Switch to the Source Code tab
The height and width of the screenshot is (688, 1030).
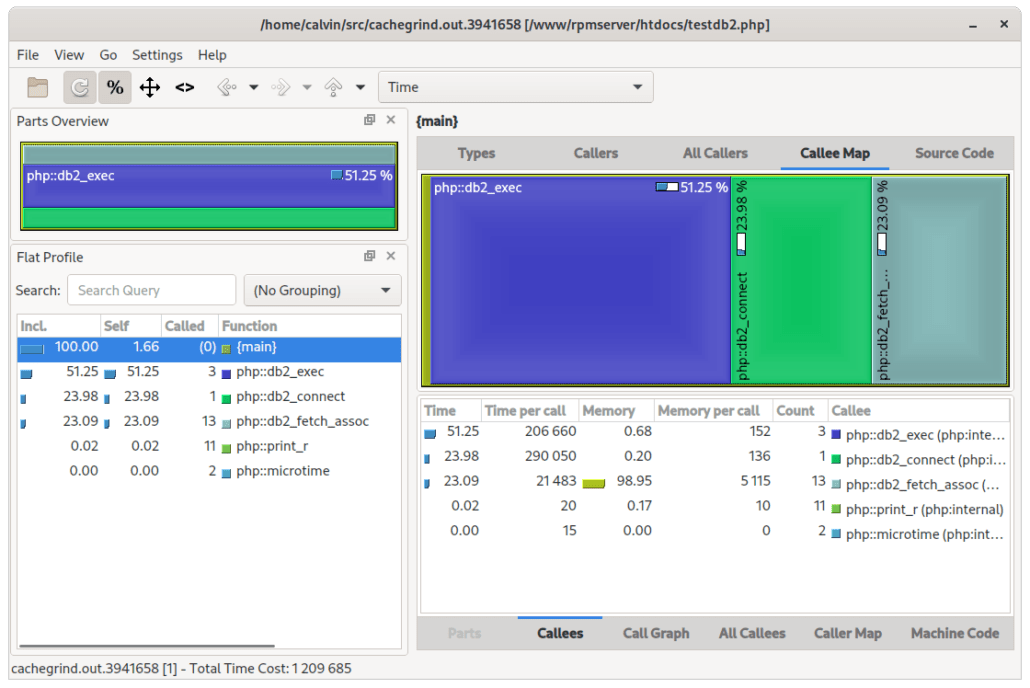tap(953, 153)
